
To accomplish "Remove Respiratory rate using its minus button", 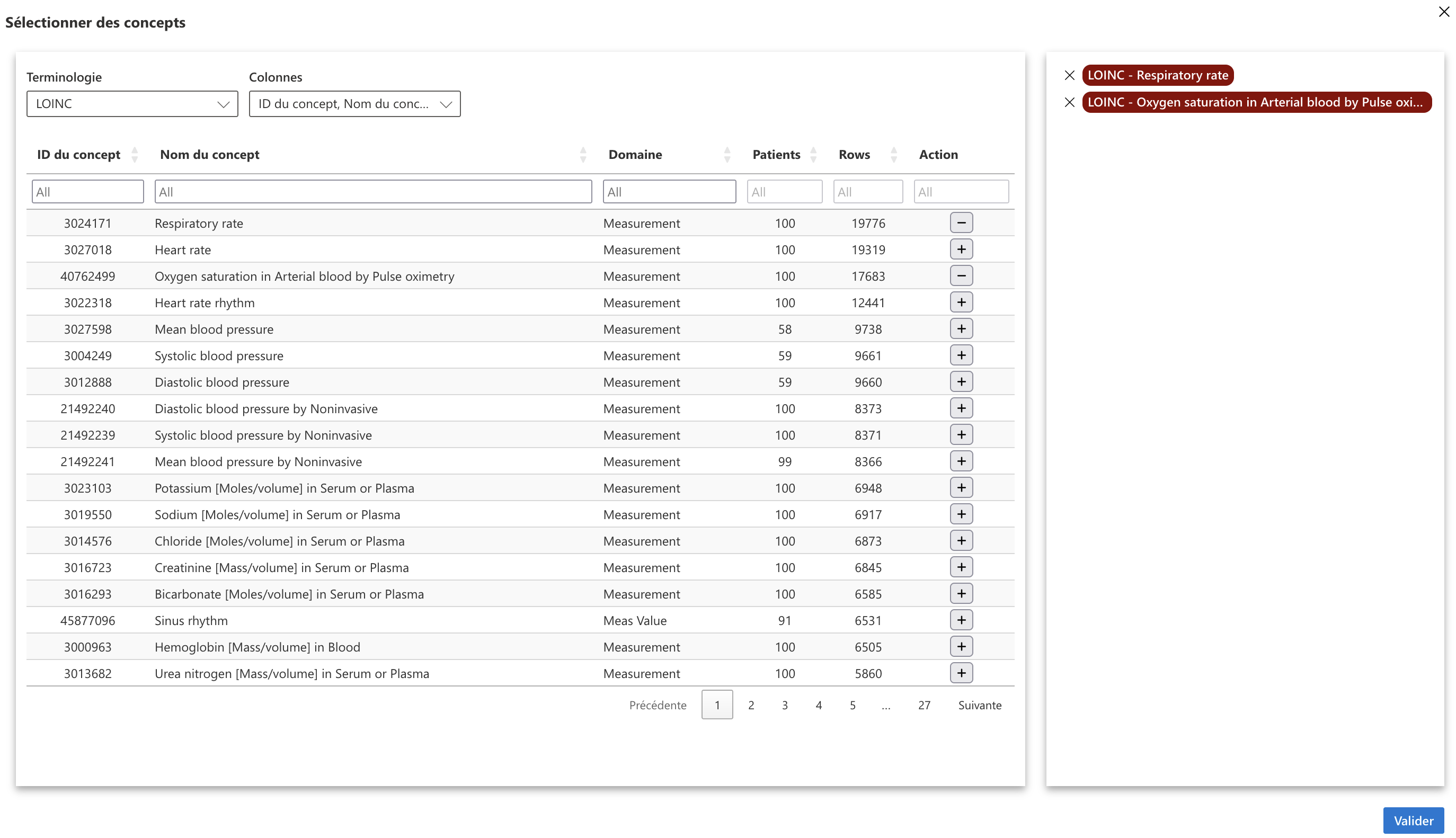I will point(961,222).
